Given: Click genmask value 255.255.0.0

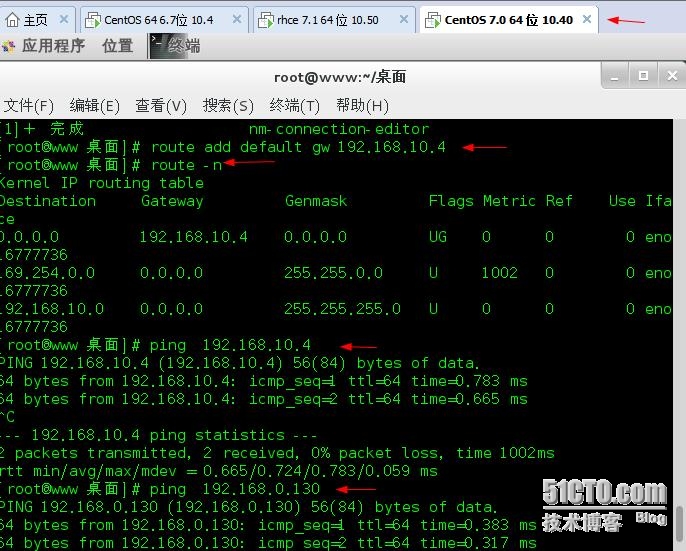Looking at the screenshot, I should [x=333, y=273].
